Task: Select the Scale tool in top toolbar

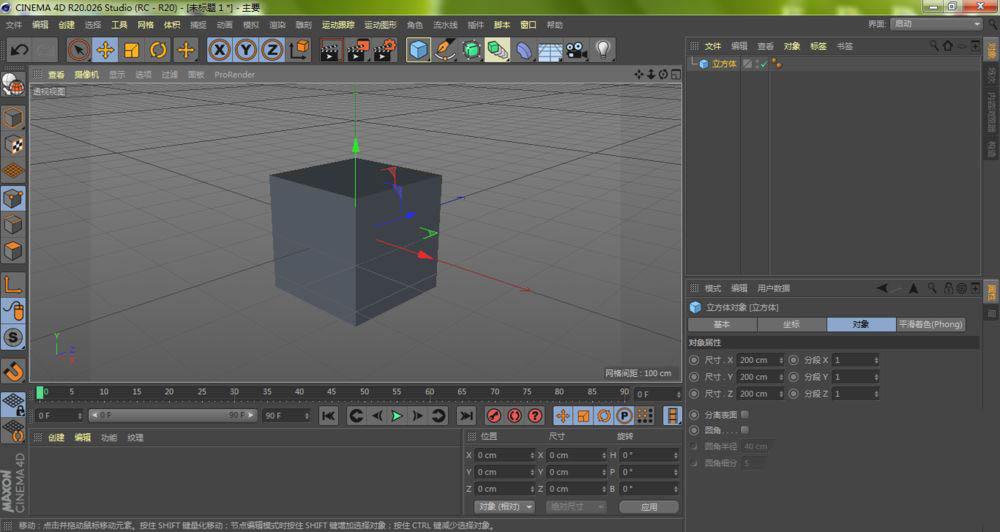Action: click(131, 50)
